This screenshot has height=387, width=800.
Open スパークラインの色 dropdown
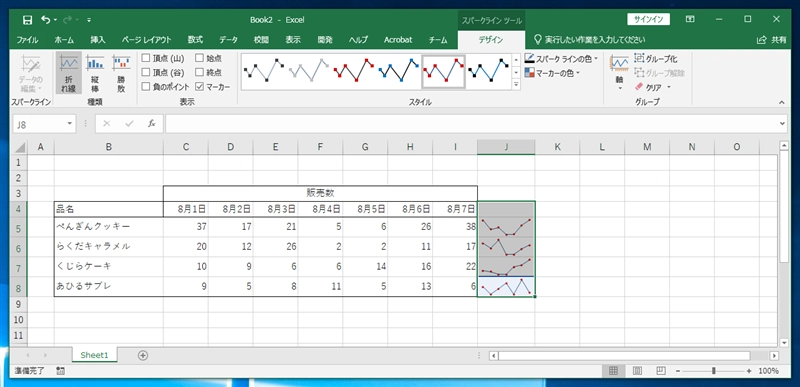pos(561,59)
